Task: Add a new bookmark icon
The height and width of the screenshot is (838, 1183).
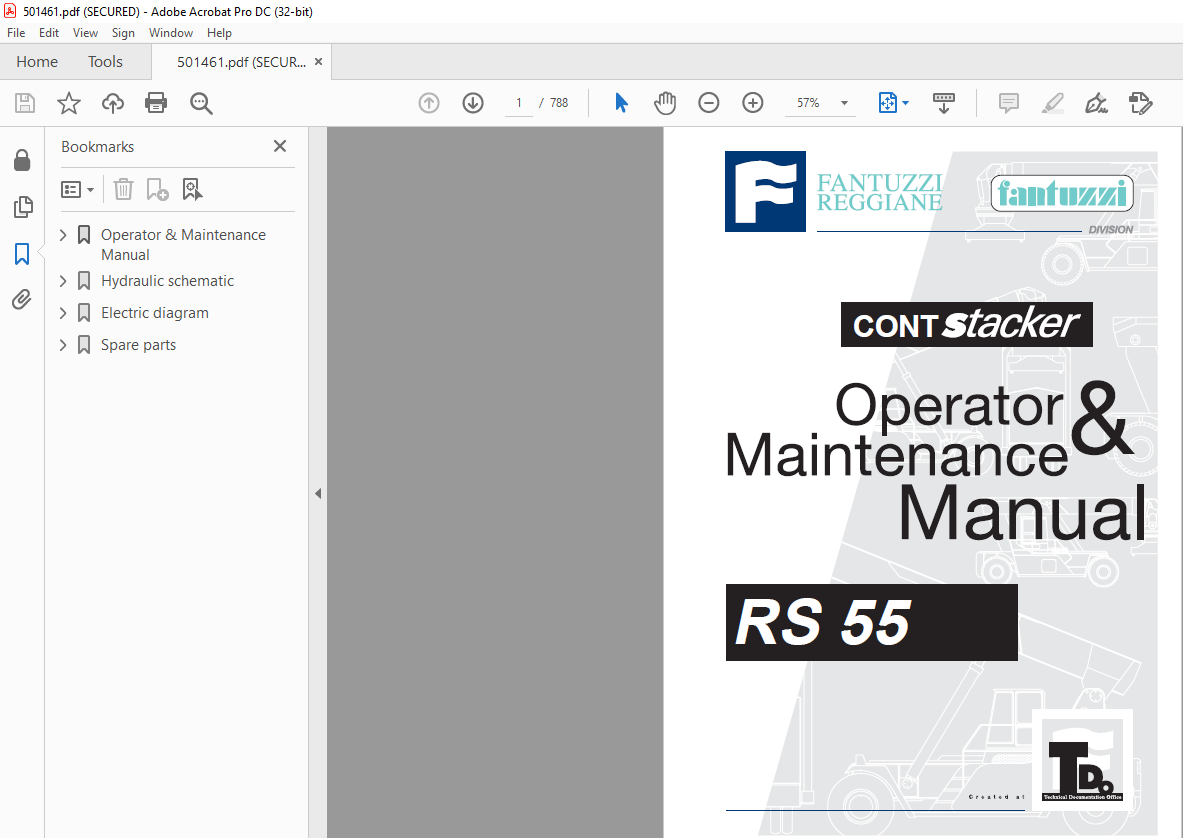Action: [x=157, y=189]
